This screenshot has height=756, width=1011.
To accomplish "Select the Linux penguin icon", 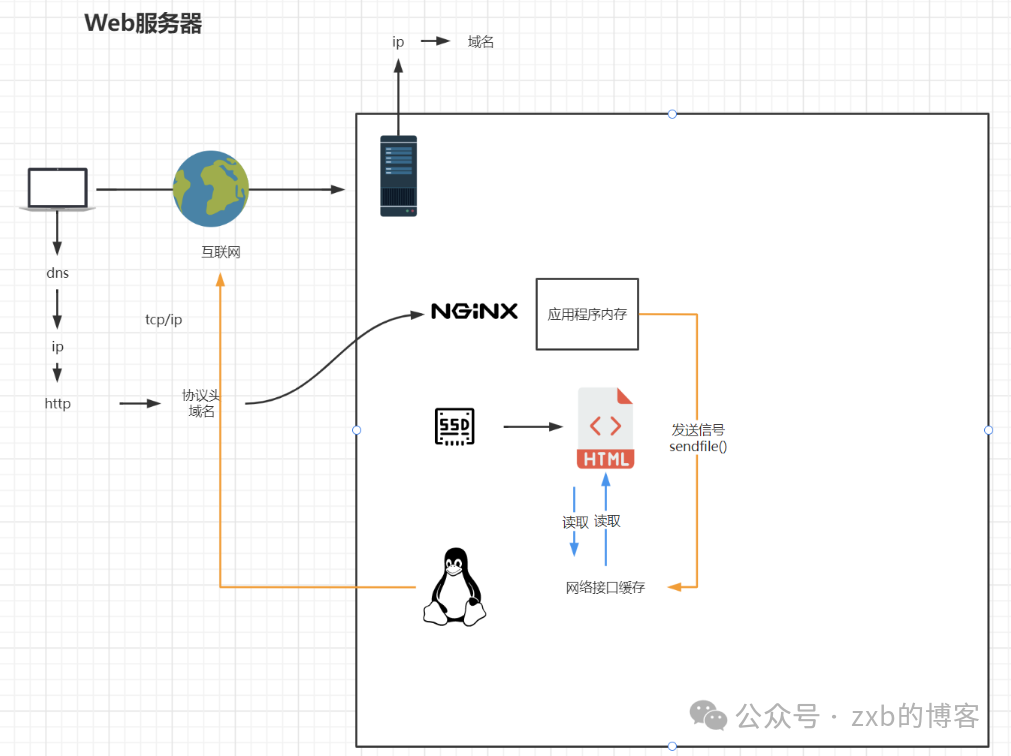I will pyautogui.click(x=454, y=588).
